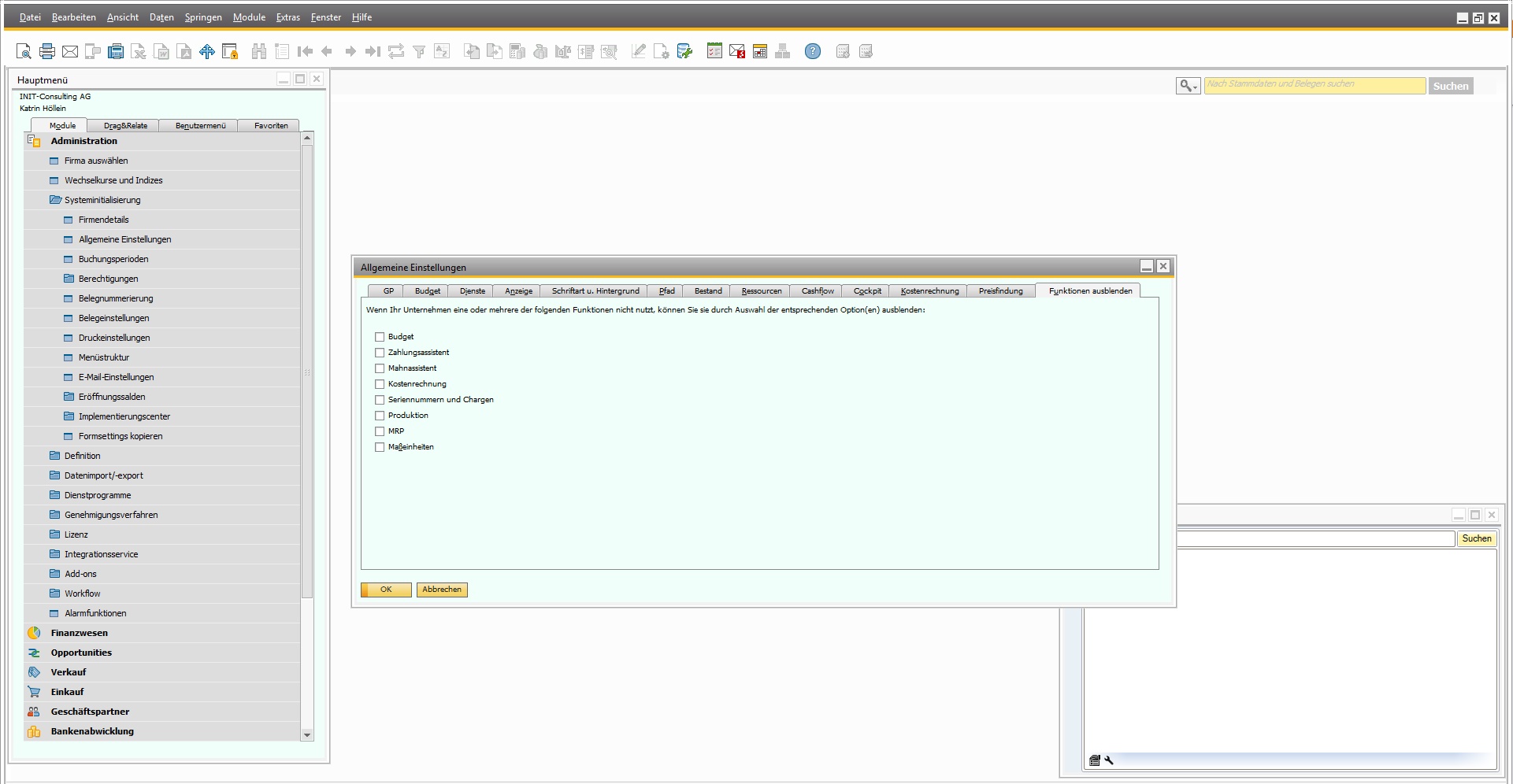
Task: Click the filter funnel toolbar icon
Action: pos(419,52)
